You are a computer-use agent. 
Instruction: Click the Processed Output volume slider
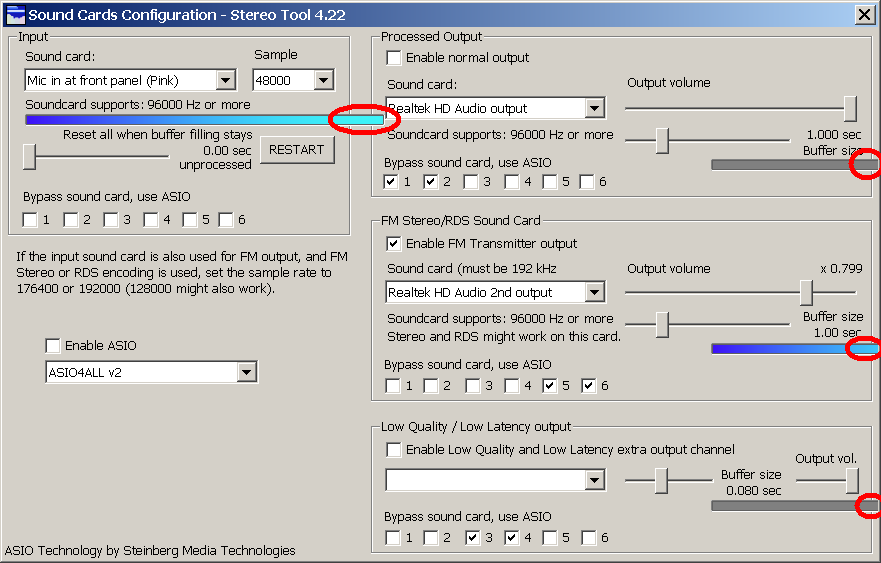tap(850, 108)
